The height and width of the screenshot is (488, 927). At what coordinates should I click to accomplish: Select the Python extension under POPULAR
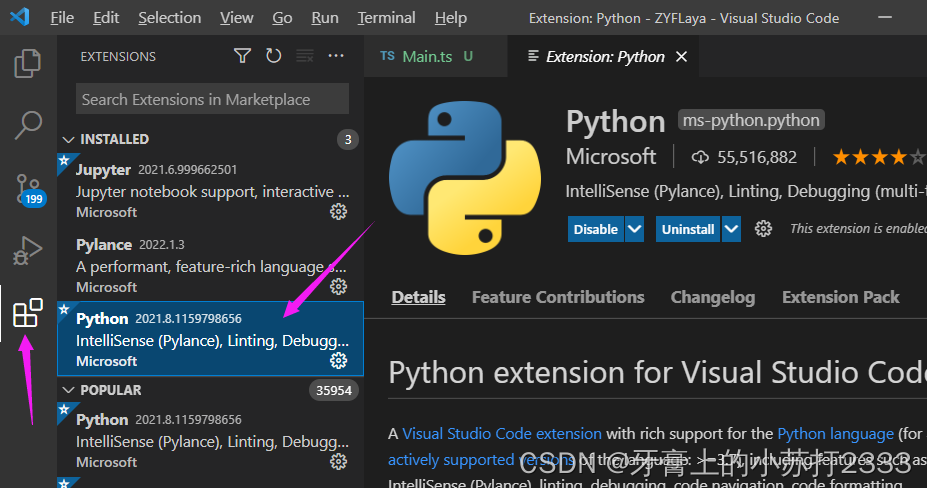coord(210,440)
